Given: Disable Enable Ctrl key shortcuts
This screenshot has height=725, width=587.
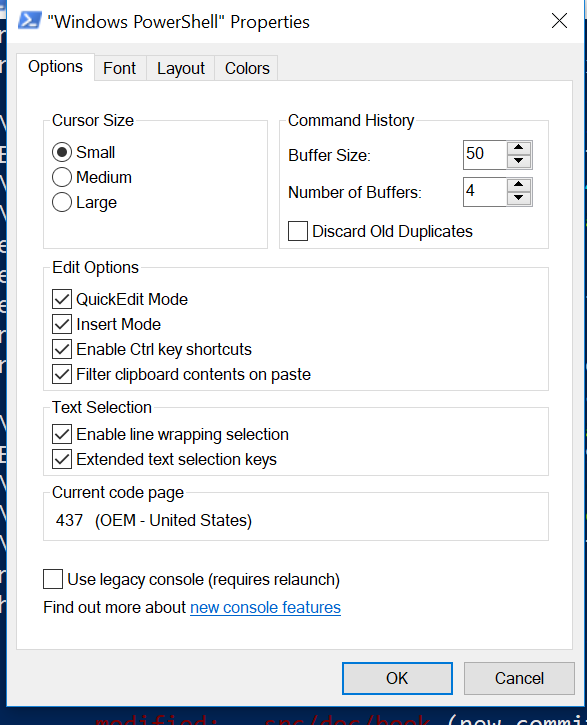Looking at the screenshot, I should coord(62,349).
